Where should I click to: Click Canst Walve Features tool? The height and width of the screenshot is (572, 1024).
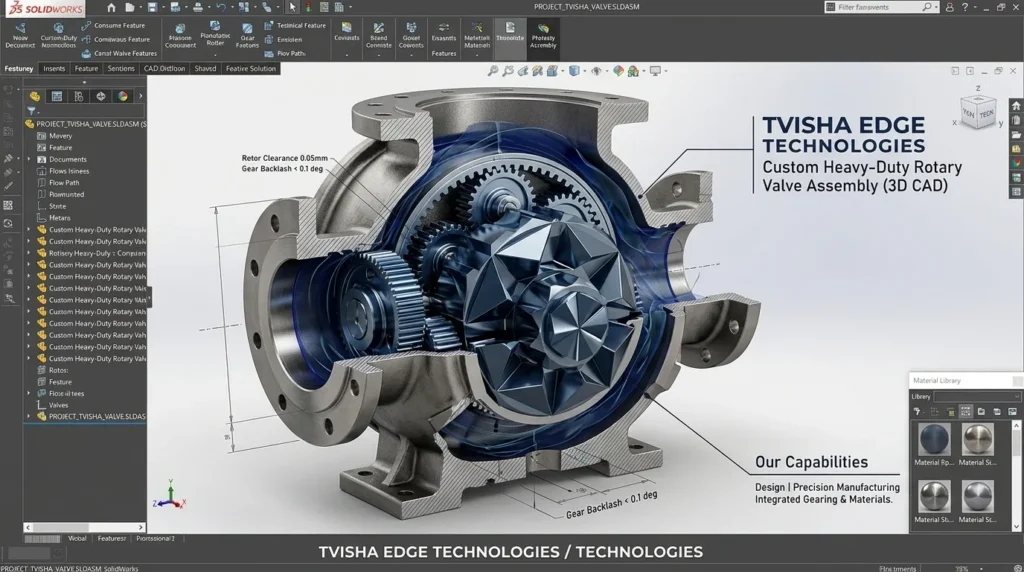119,54
